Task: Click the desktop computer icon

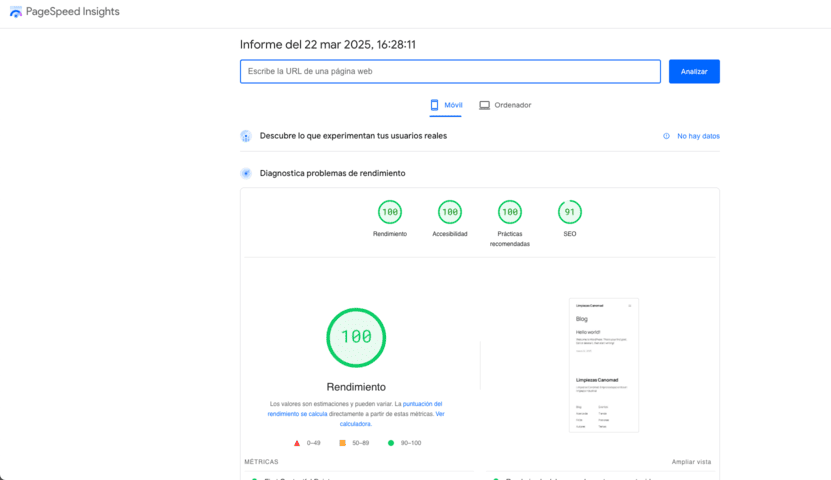Action: pyautogui.click(x=485, y=105)
